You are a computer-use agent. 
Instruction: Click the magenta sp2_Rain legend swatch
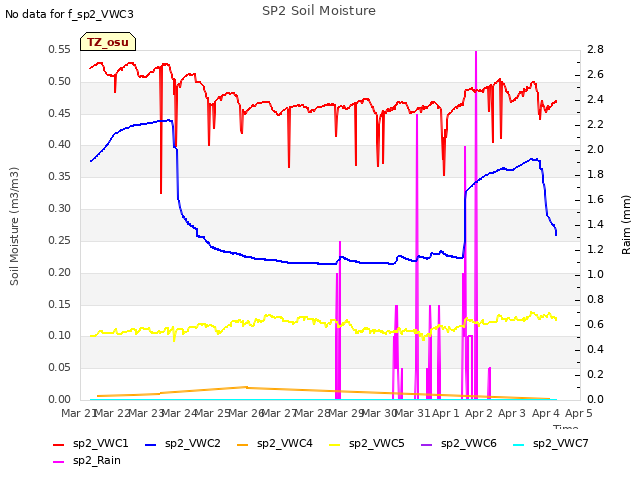(59, 462)
